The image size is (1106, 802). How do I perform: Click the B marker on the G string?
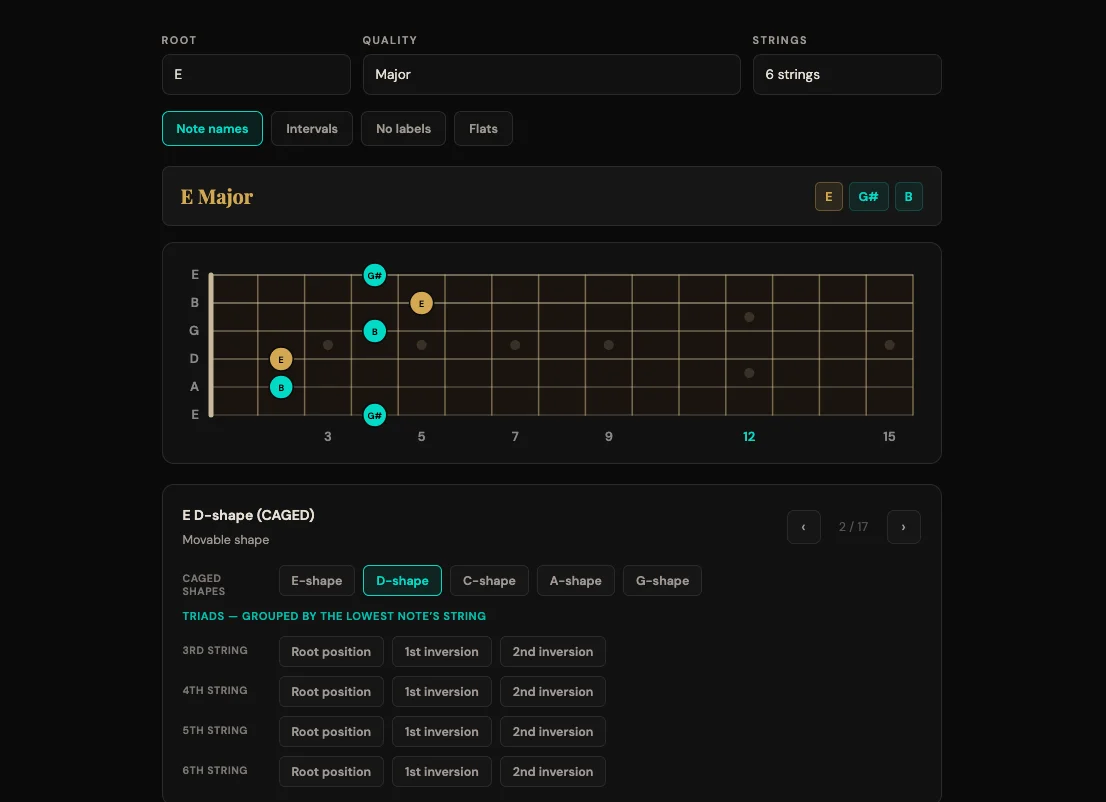click(x=375, y=331)
